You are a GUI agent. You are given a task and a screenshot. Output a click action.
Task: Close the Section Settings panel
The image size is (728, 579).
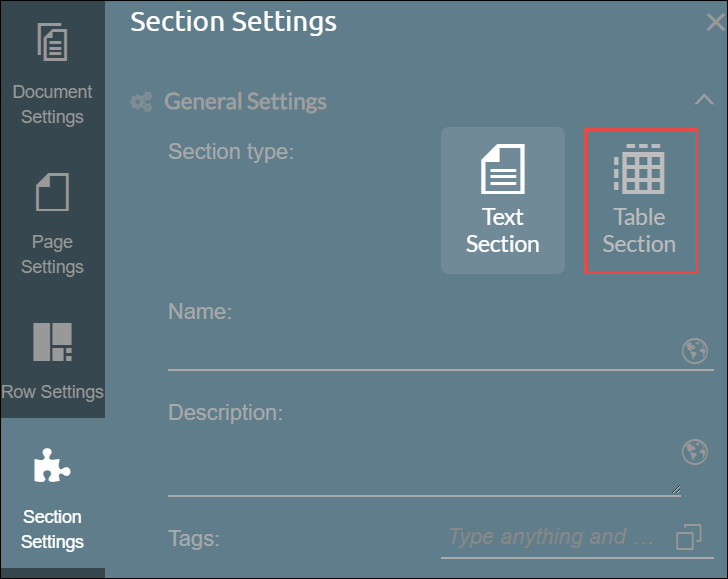click(x=715, y=23)
